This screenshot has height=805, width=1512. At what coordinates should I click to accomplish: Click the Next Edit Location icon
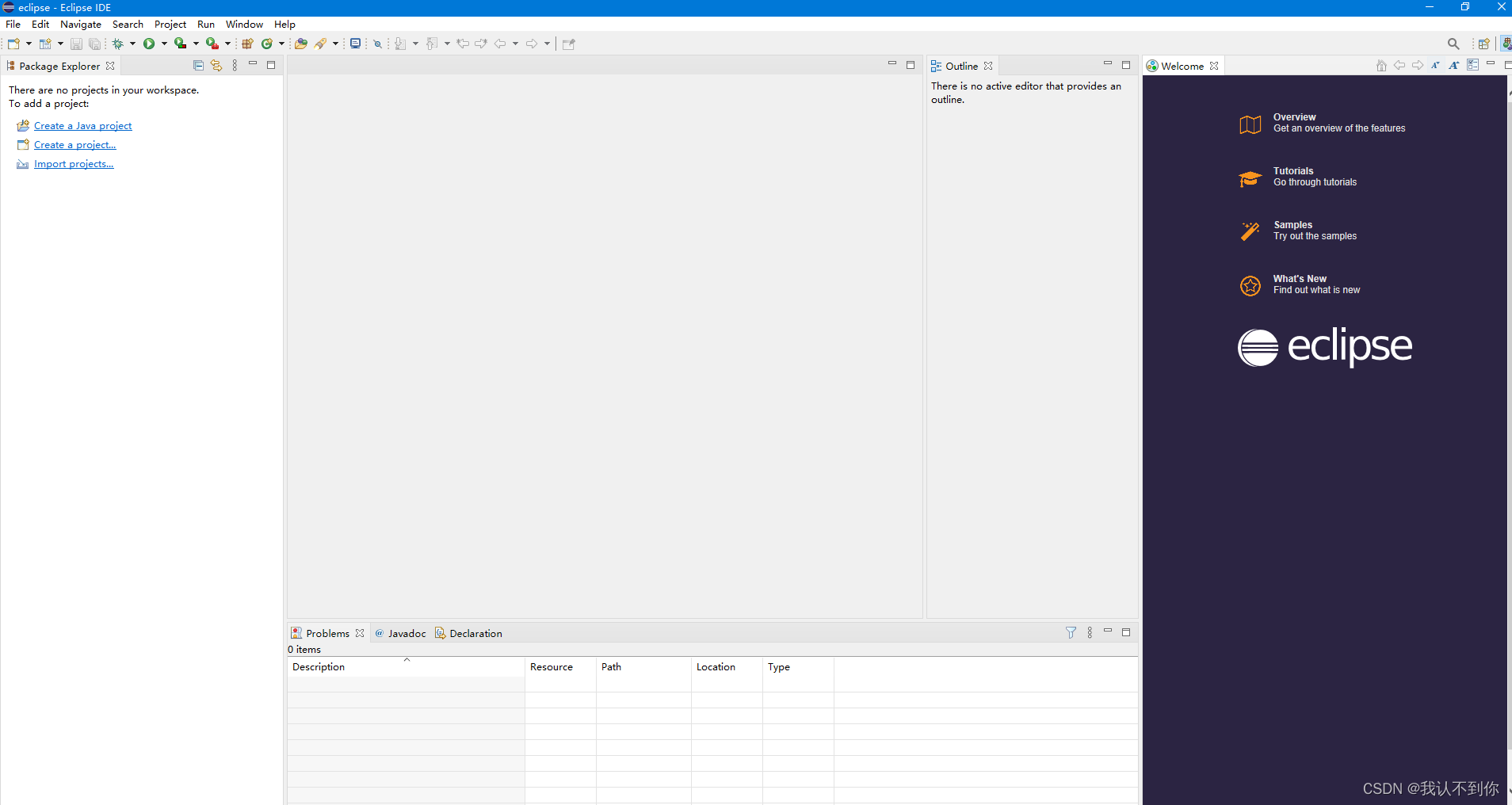(x=481, y=44)
